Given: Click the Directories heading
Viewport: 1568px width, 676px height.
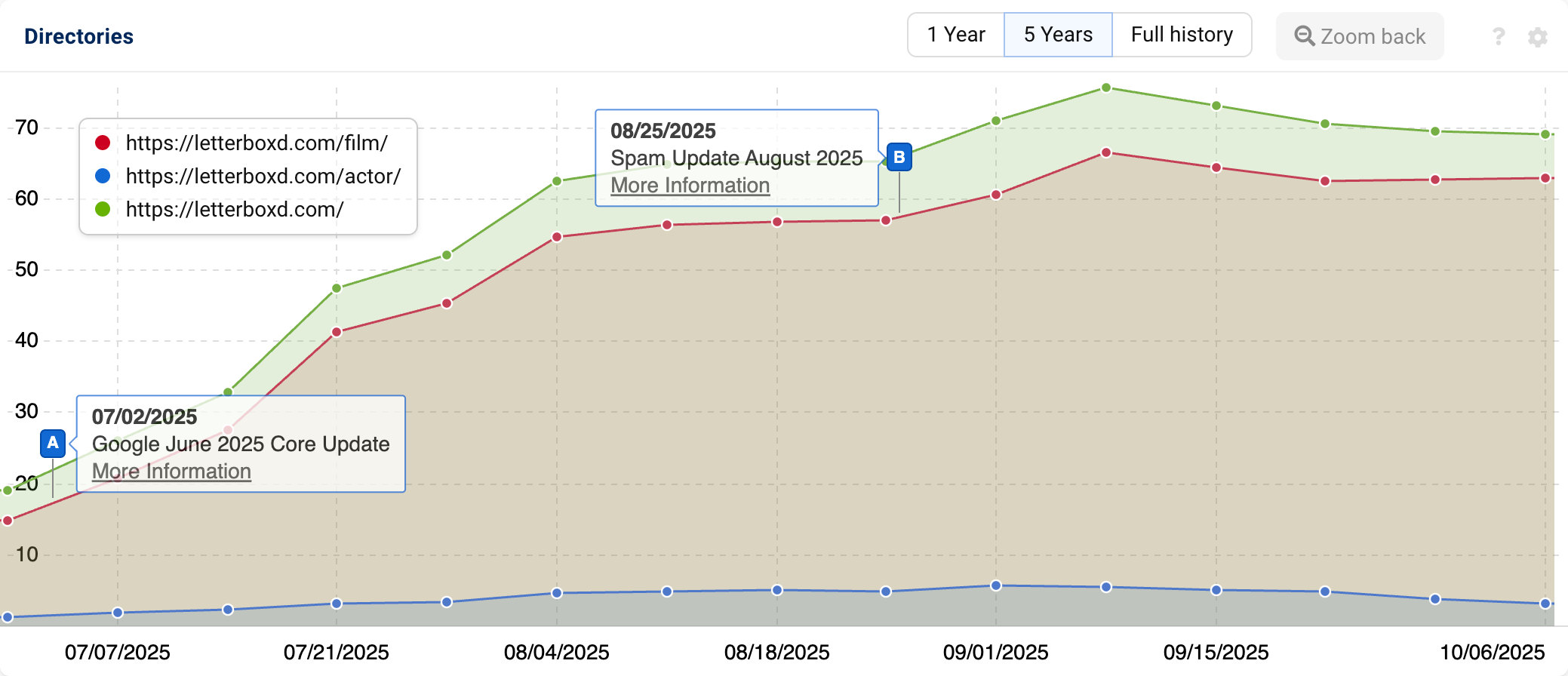Looking at the screenshot, I should pyautogui.click(x=78, y=36).
